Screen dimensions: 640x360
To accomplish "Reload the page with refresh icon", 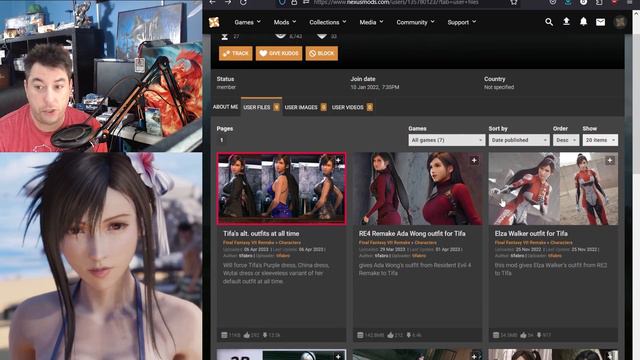I will tap(243, 2).
